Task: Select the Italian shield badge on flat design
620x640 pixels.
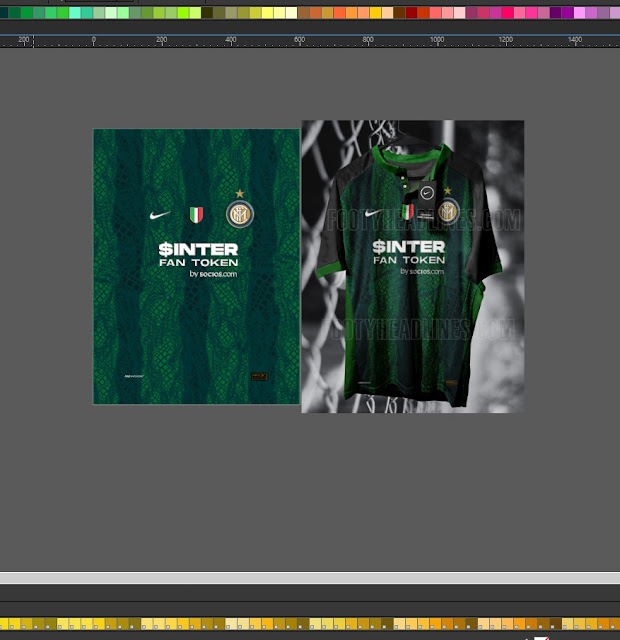Action: (196, 215)
